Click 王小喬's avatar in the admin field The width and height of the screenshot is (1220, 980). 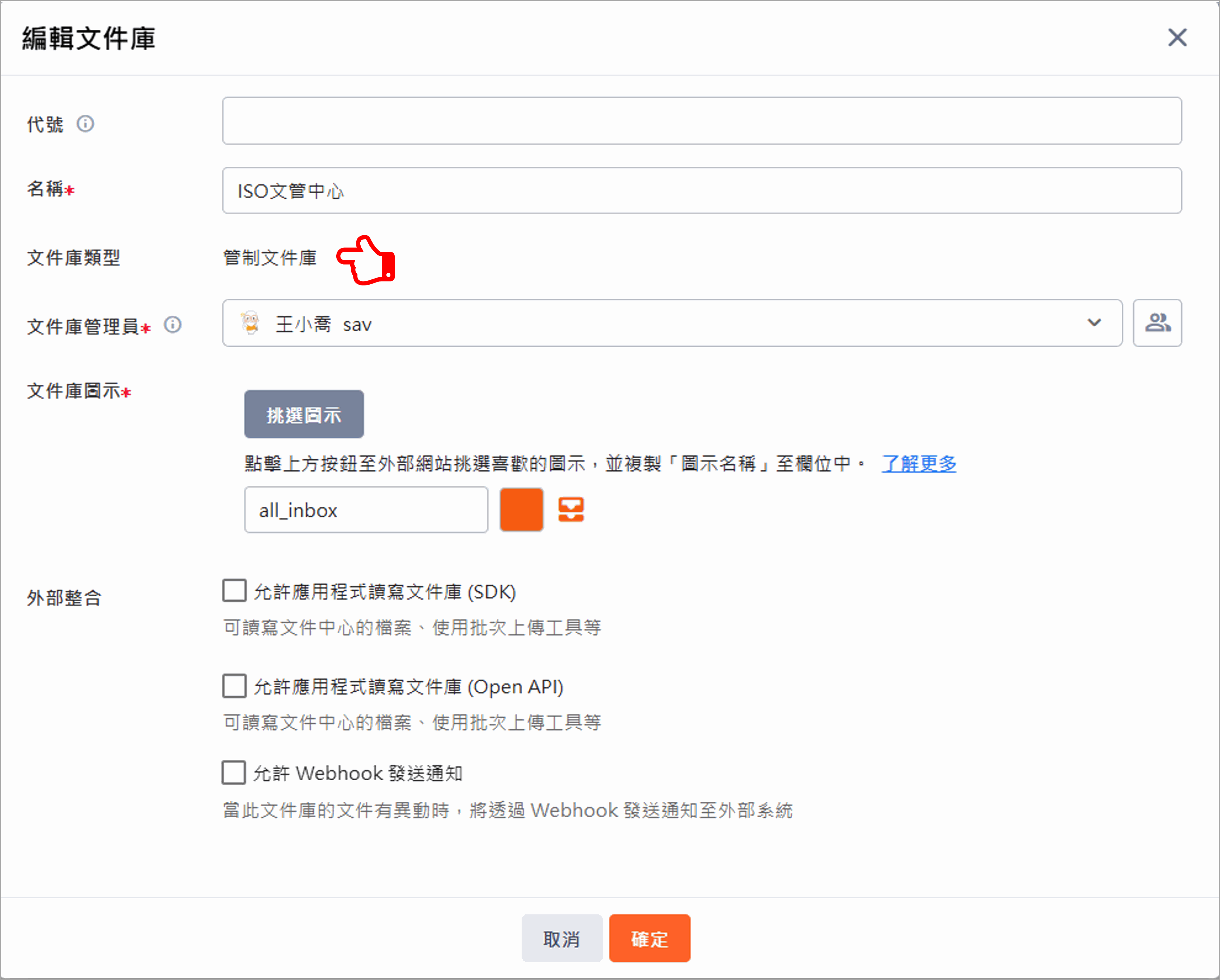251,322
